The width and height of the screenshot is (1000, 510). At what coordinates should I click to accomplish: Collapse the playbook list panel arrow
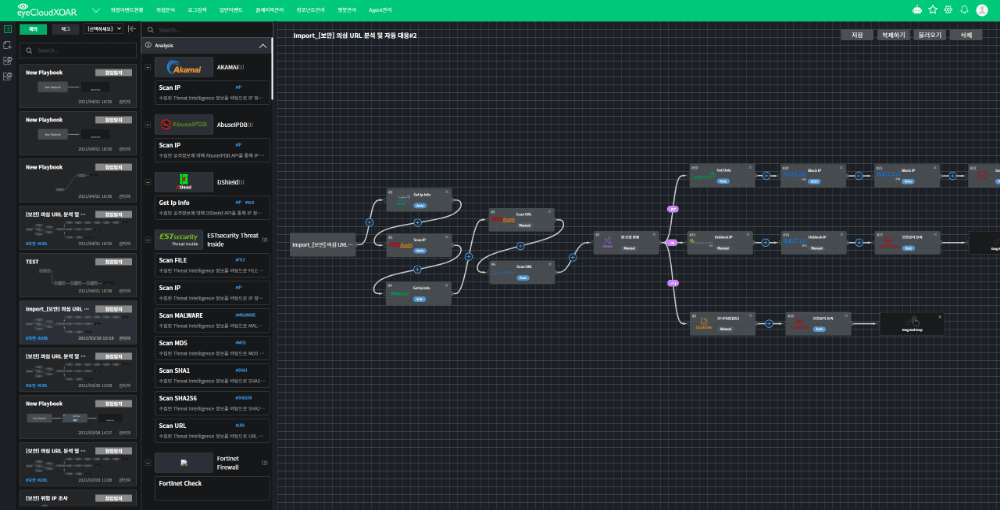(131, 29)
